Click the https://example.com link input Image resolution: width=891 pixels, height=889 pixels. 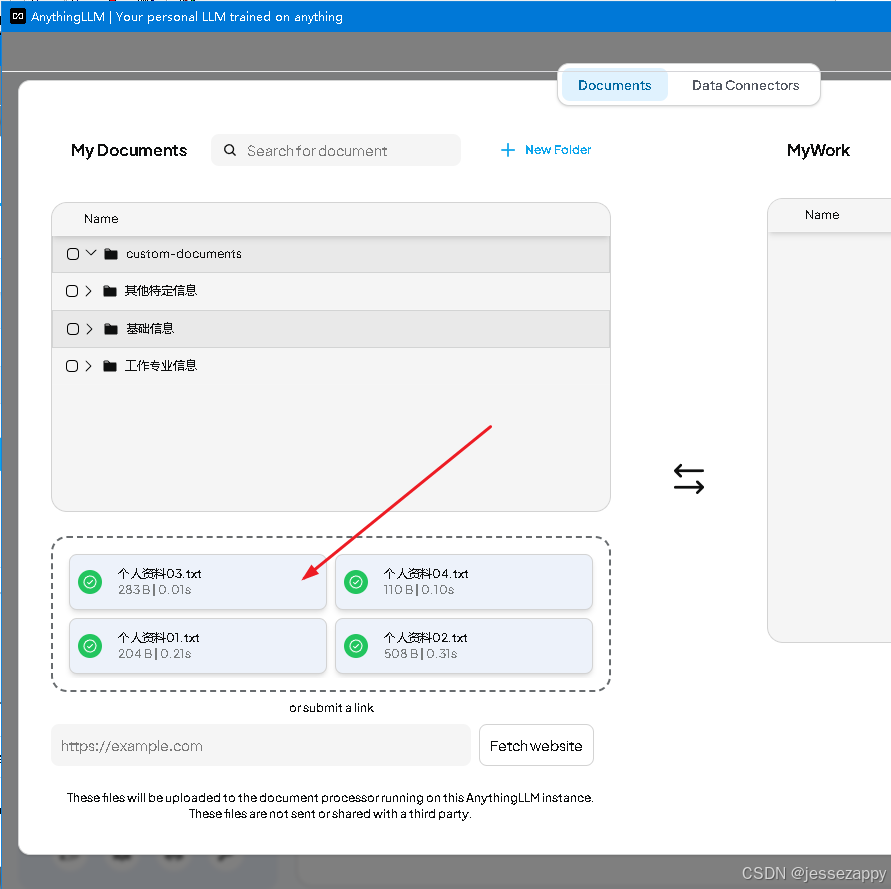click(261, 745)
